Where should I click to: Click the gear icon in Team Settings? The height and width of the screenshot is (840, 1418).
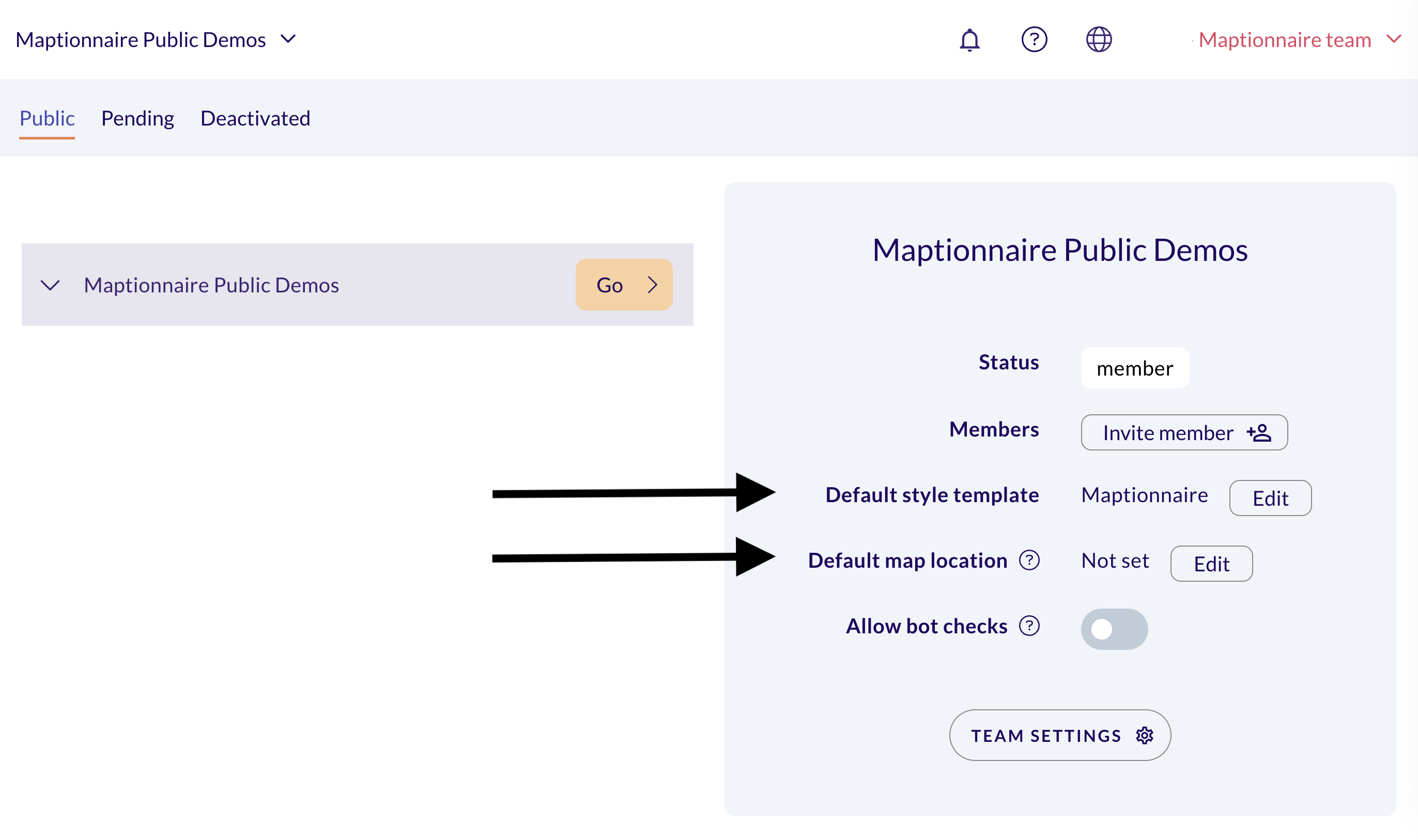[1144, 735]
